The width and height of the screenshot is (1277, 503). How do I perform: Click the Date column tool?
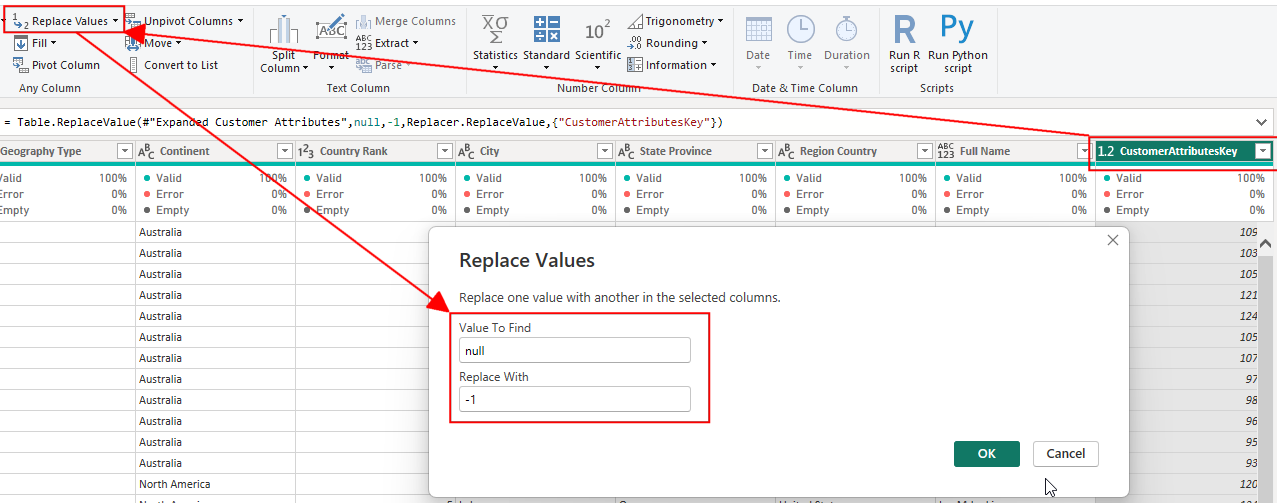758,43
